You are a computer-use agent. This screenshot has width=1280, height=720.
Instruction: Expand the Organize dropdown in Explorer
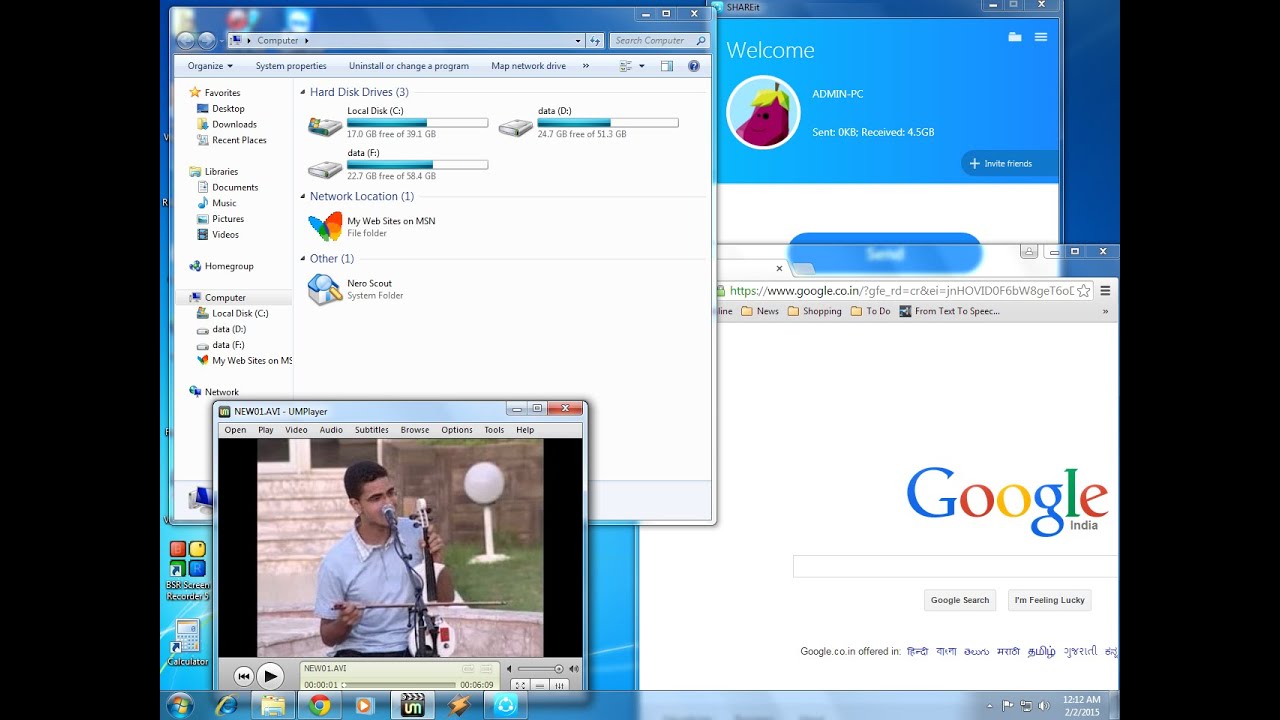(x=210, y=66)
